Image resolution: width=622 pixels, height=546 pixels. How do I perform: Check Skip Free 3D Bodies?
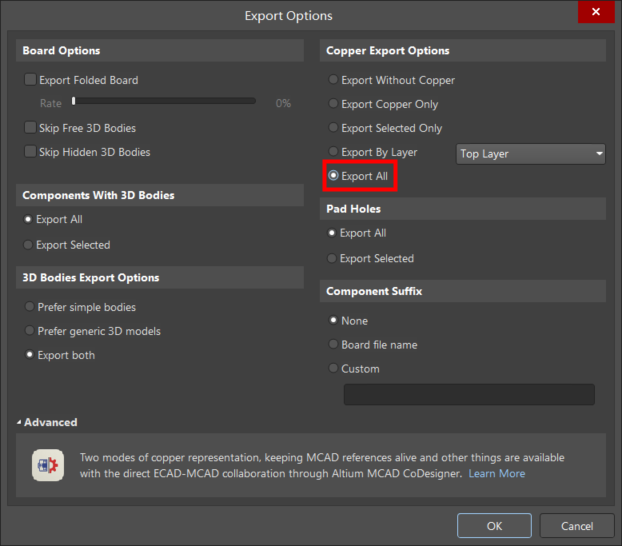(30, 128)
